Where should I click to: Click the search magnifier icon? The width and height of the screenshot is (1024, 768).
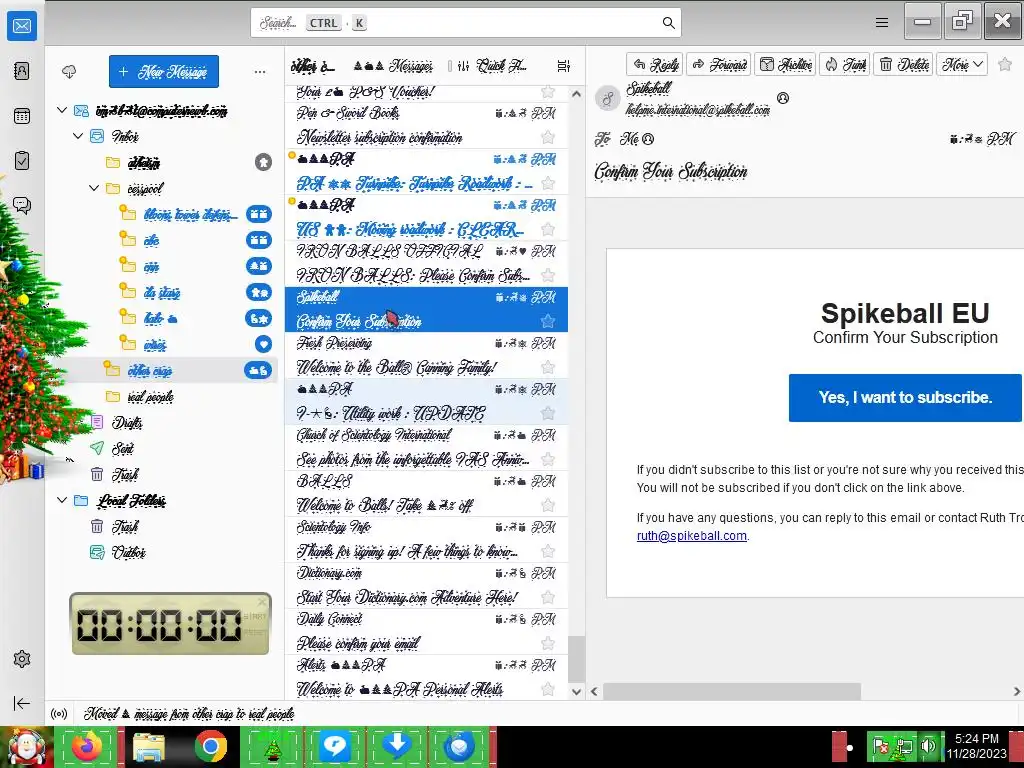669,23
